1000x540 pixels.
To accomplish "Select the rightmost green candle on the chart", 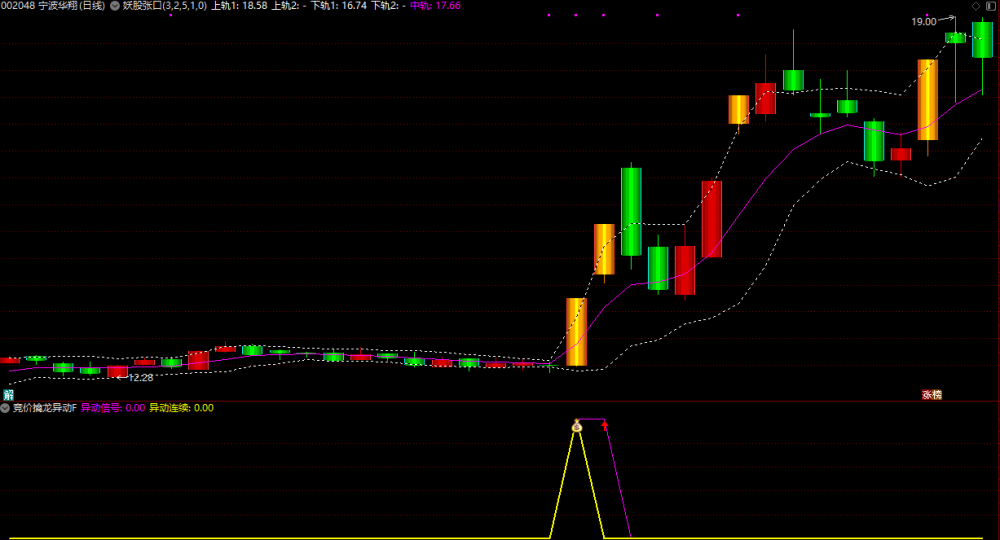I will pyautogui.click(x=982, y=40).
